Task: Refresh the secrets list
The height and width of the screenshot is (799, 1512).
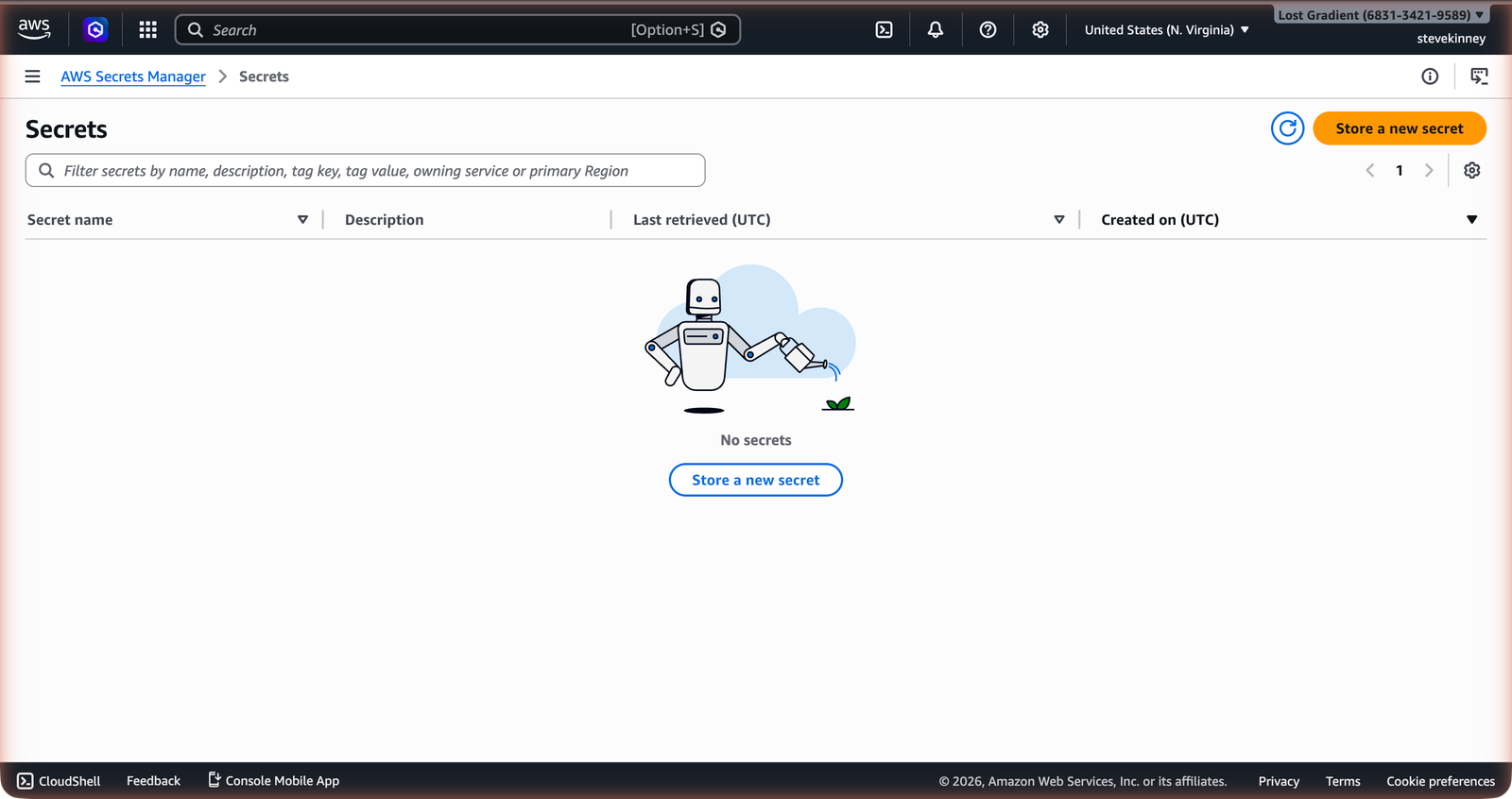Action: [x=1287, y=128]
